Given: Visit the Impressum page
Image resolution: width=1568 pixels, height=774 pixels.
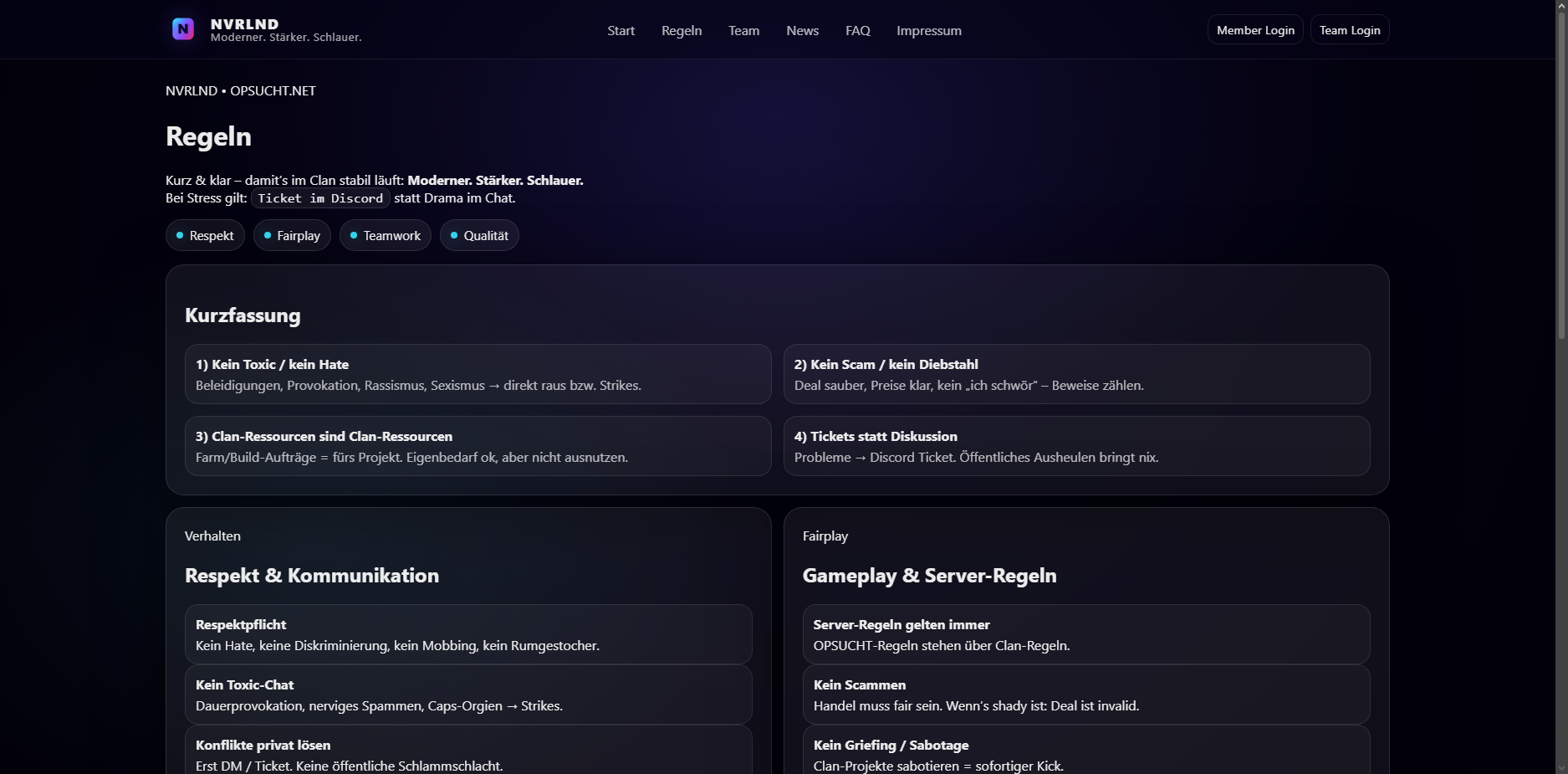Looking at the screenshot, I should click(928, 31).
